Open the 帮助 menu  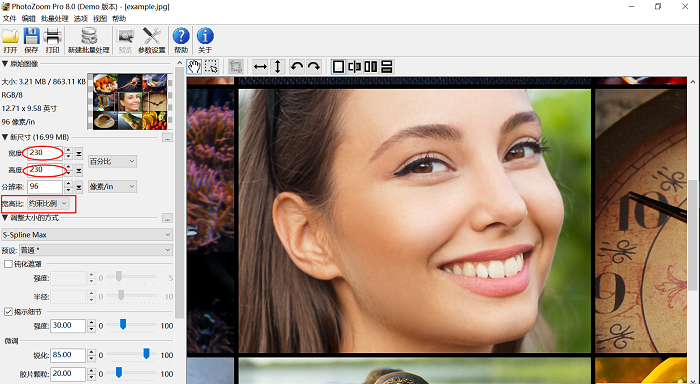[x=119, y=18]
